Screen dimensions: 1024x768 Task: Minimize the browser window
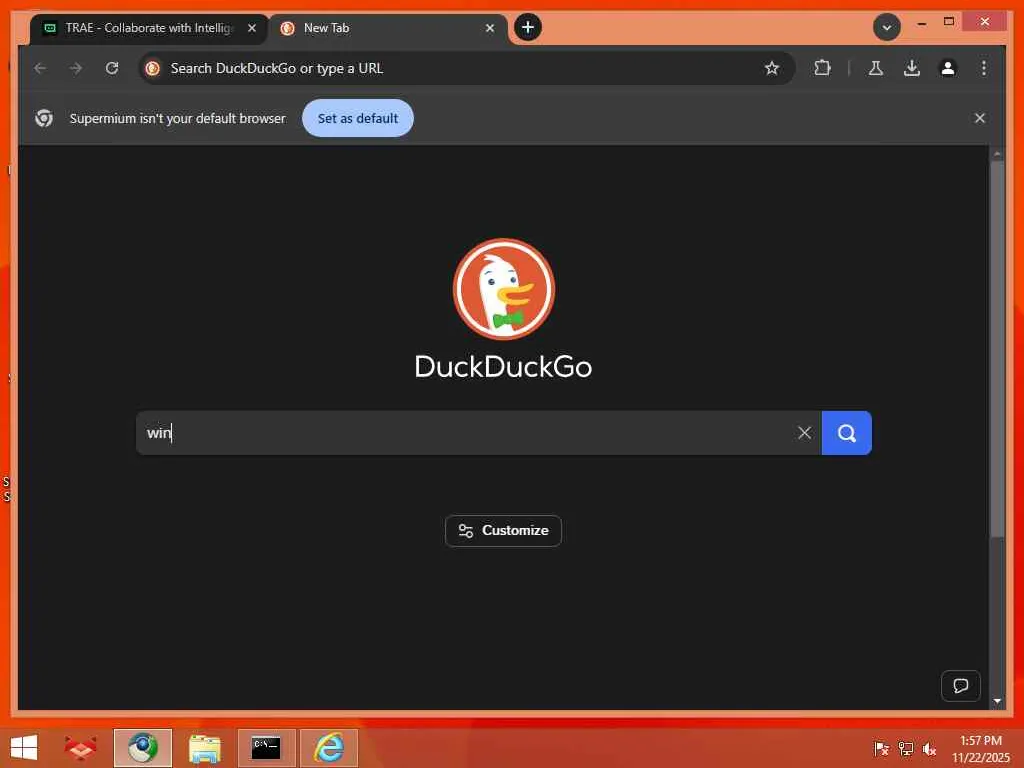921,23
